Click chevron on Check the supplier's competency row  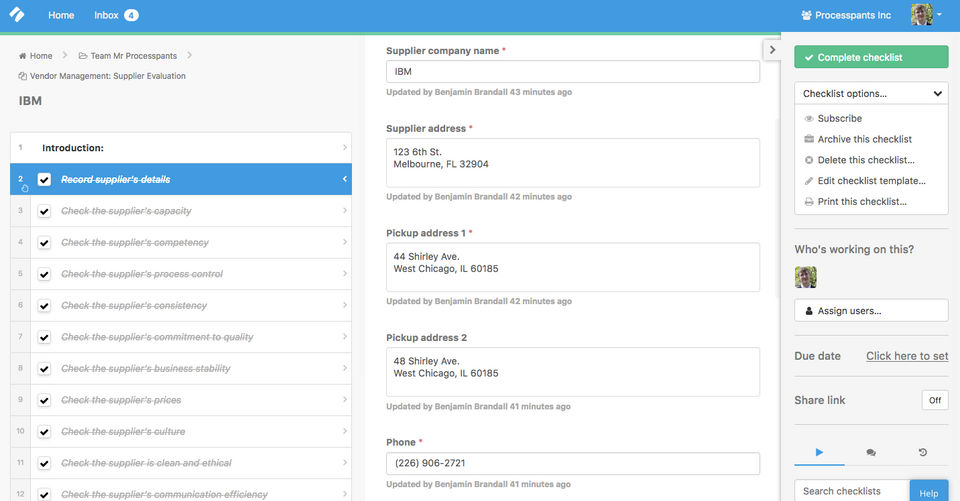(345, 242)
